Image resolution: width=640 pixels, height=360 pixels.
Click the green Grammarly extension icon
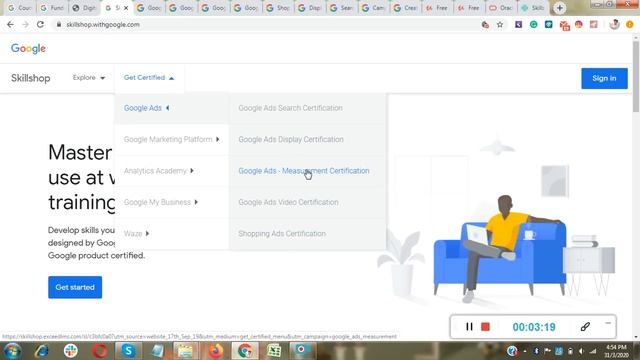coord(533,24)
